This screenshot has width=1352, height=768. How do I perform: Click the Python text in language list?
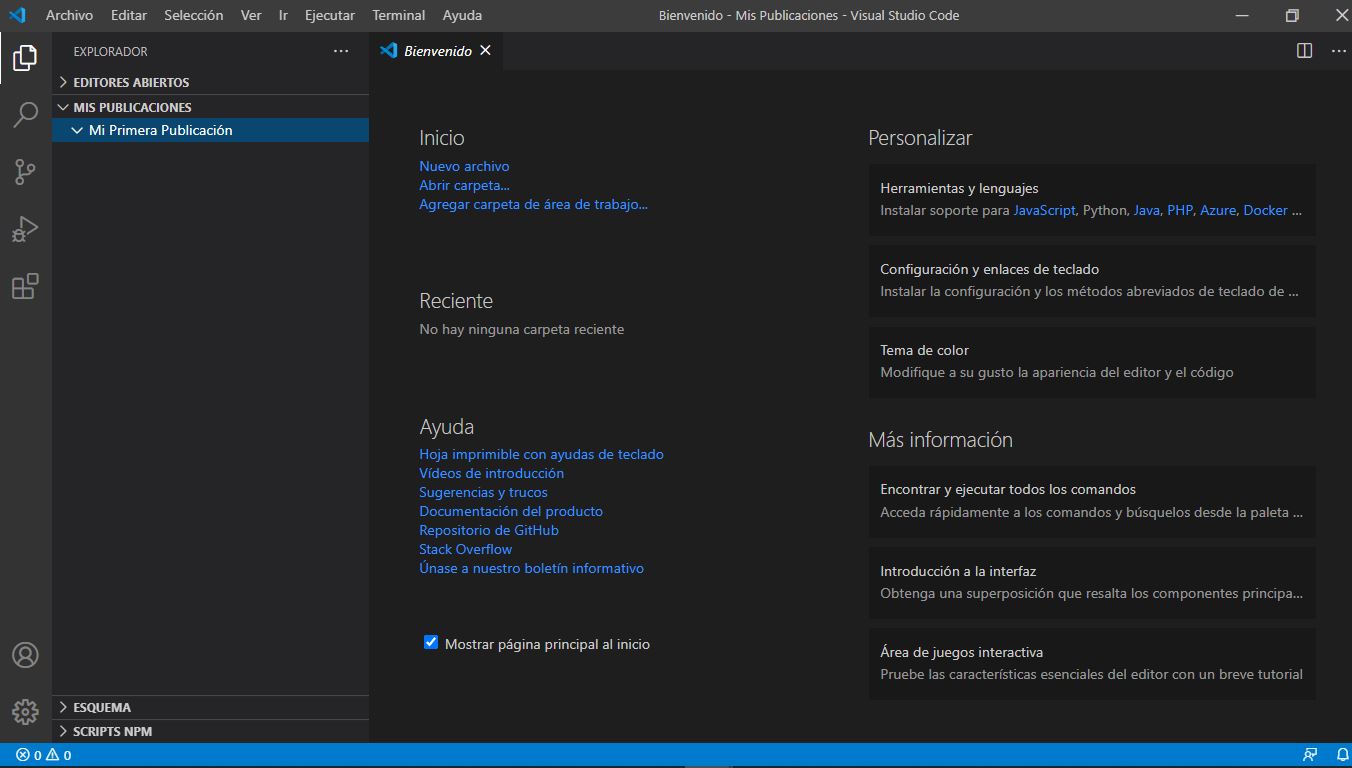tap(1105, 210)
